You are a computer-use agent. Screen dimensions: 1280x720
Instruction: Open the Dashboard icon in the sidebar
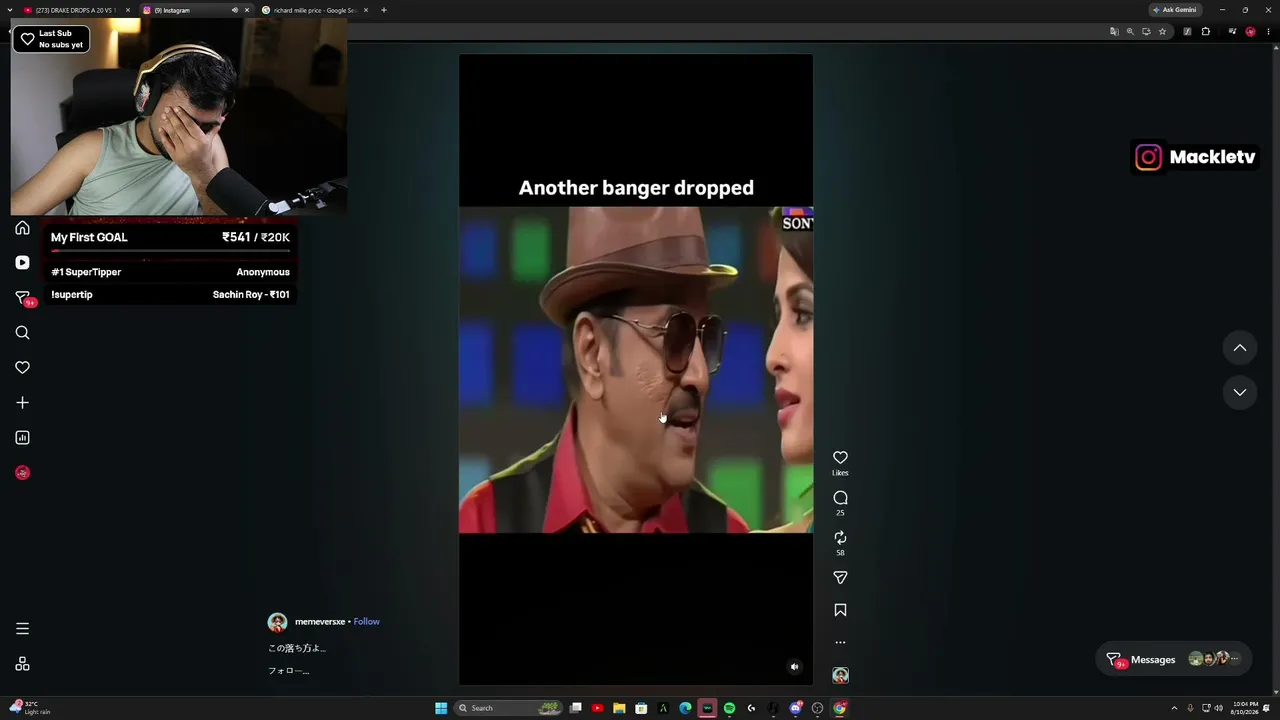(22, 438)
